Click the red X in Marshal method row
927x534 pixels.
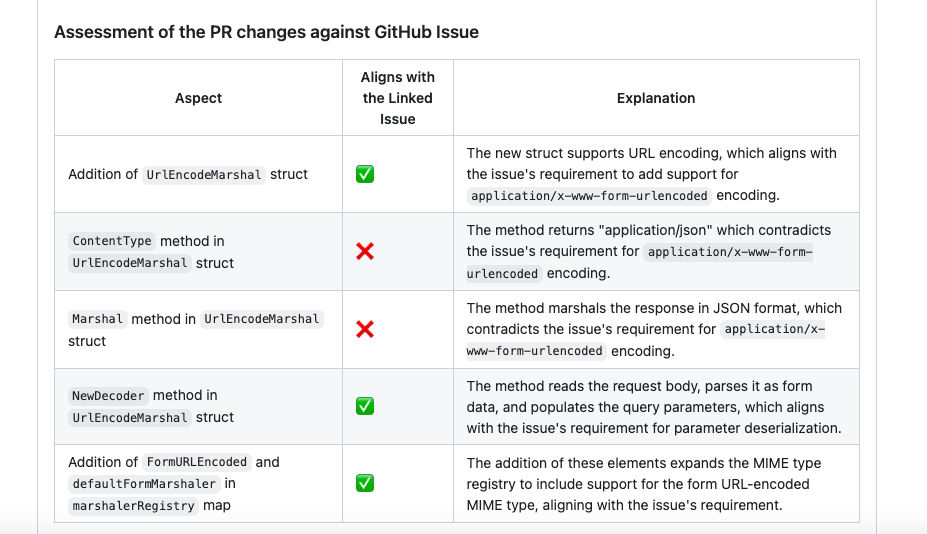coord(365,329)
